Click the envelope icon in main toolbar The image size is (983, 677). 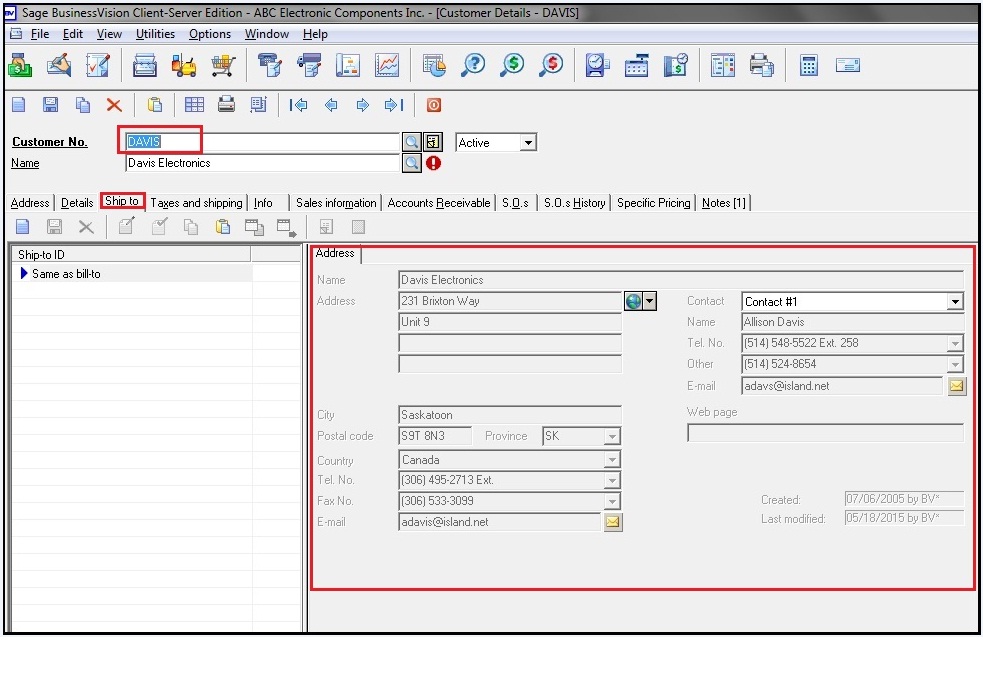coord(848,65)
